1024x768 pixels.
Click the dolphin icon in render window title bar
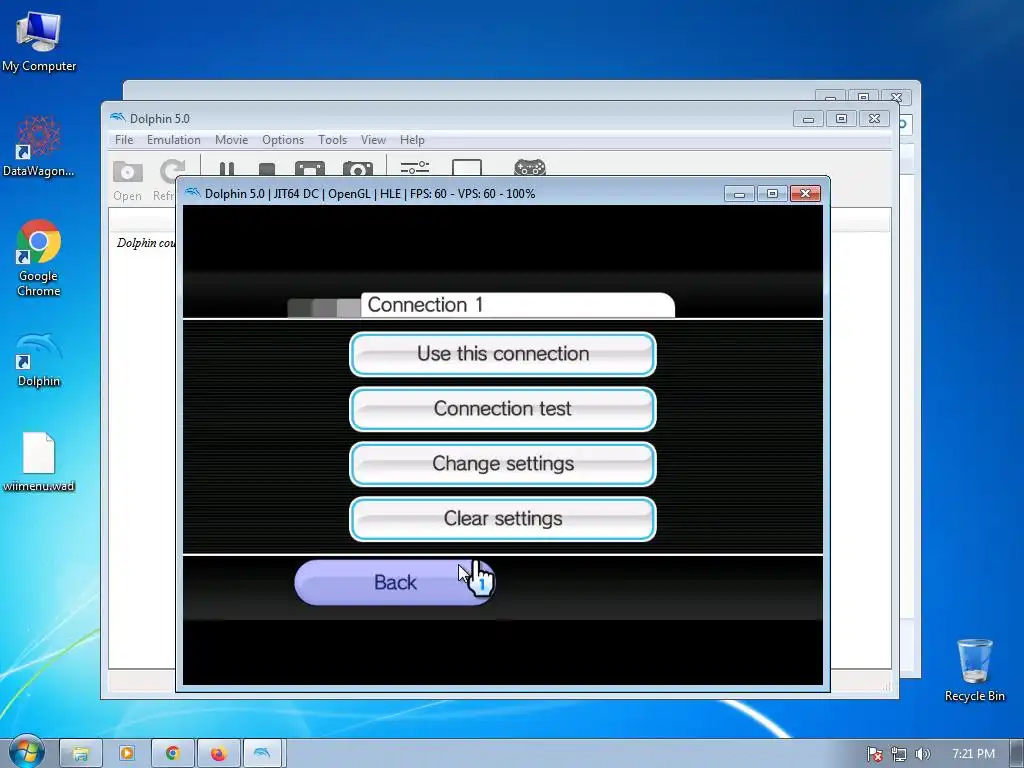193,193
